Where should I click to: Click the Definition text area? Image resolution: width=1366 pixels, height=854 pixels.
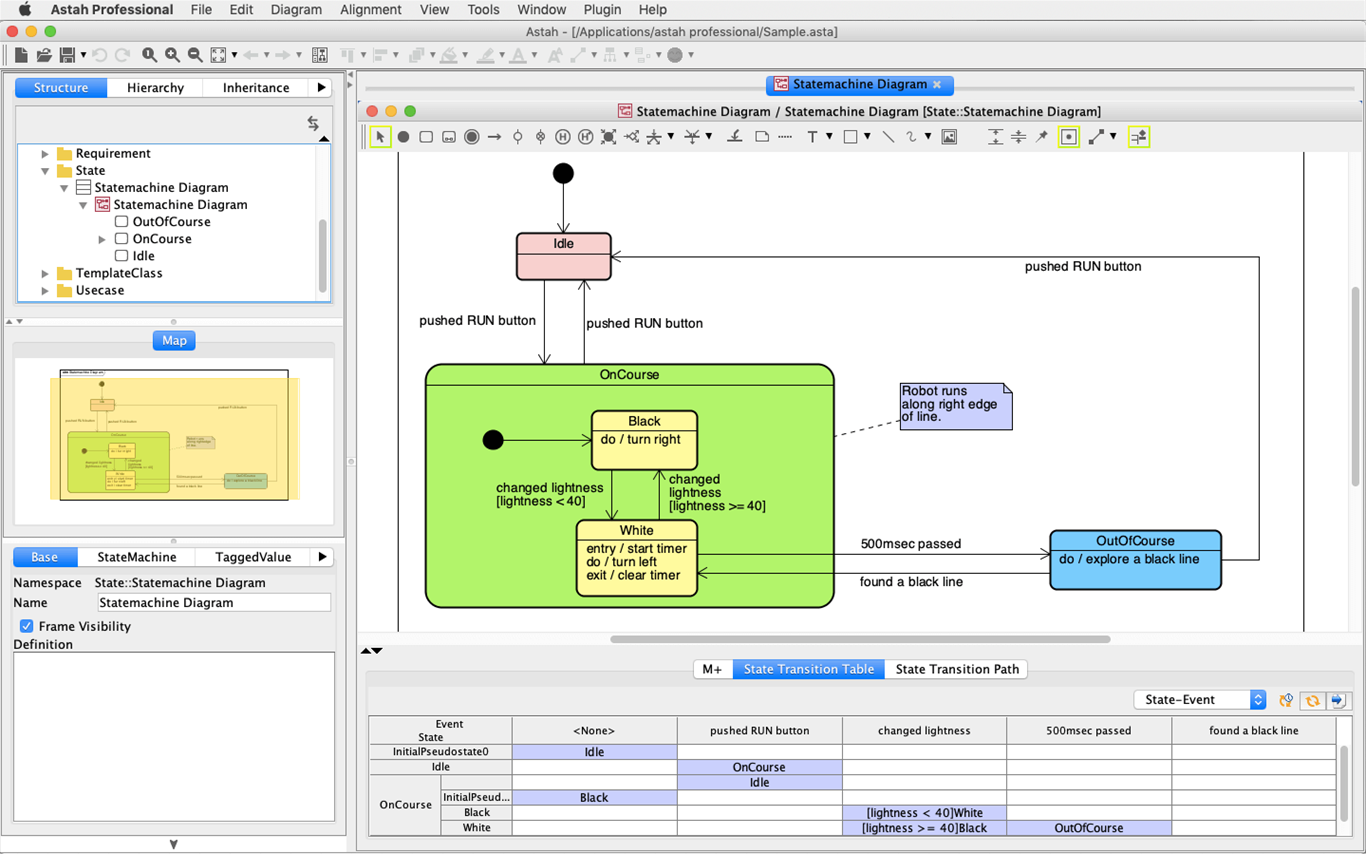(174, 737)
